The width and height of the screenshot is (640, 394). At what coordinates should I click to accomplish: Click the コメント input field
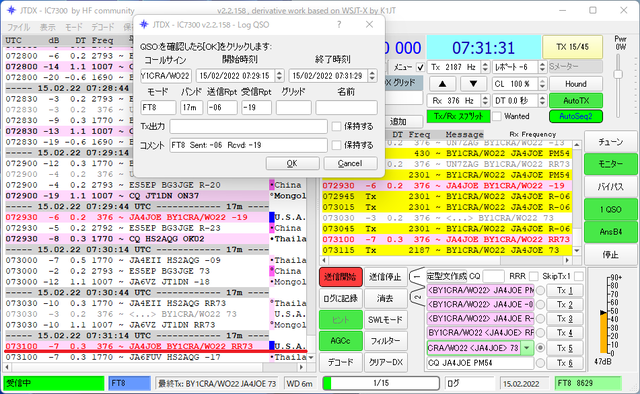(x=248, y=145)
